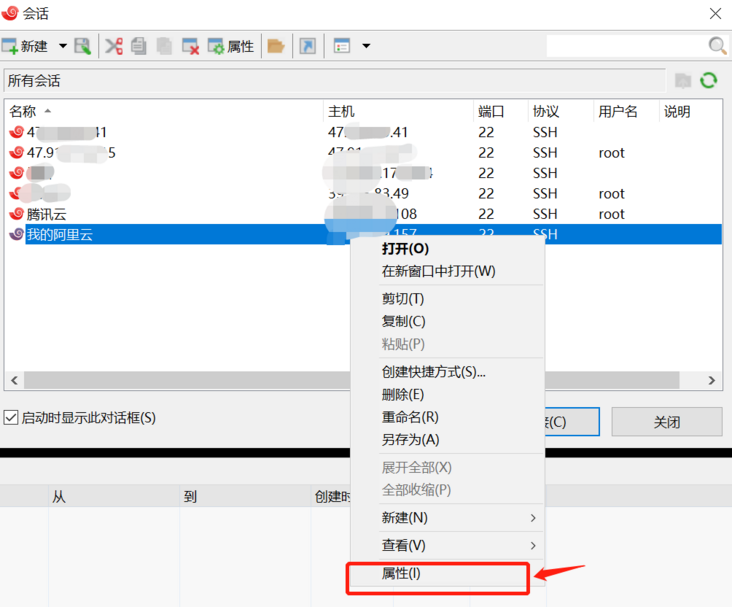The width and height of the screenshot is (732, 607).
Task: Open the dropdown arrow beside 新建
Action: tap(63, 46)
